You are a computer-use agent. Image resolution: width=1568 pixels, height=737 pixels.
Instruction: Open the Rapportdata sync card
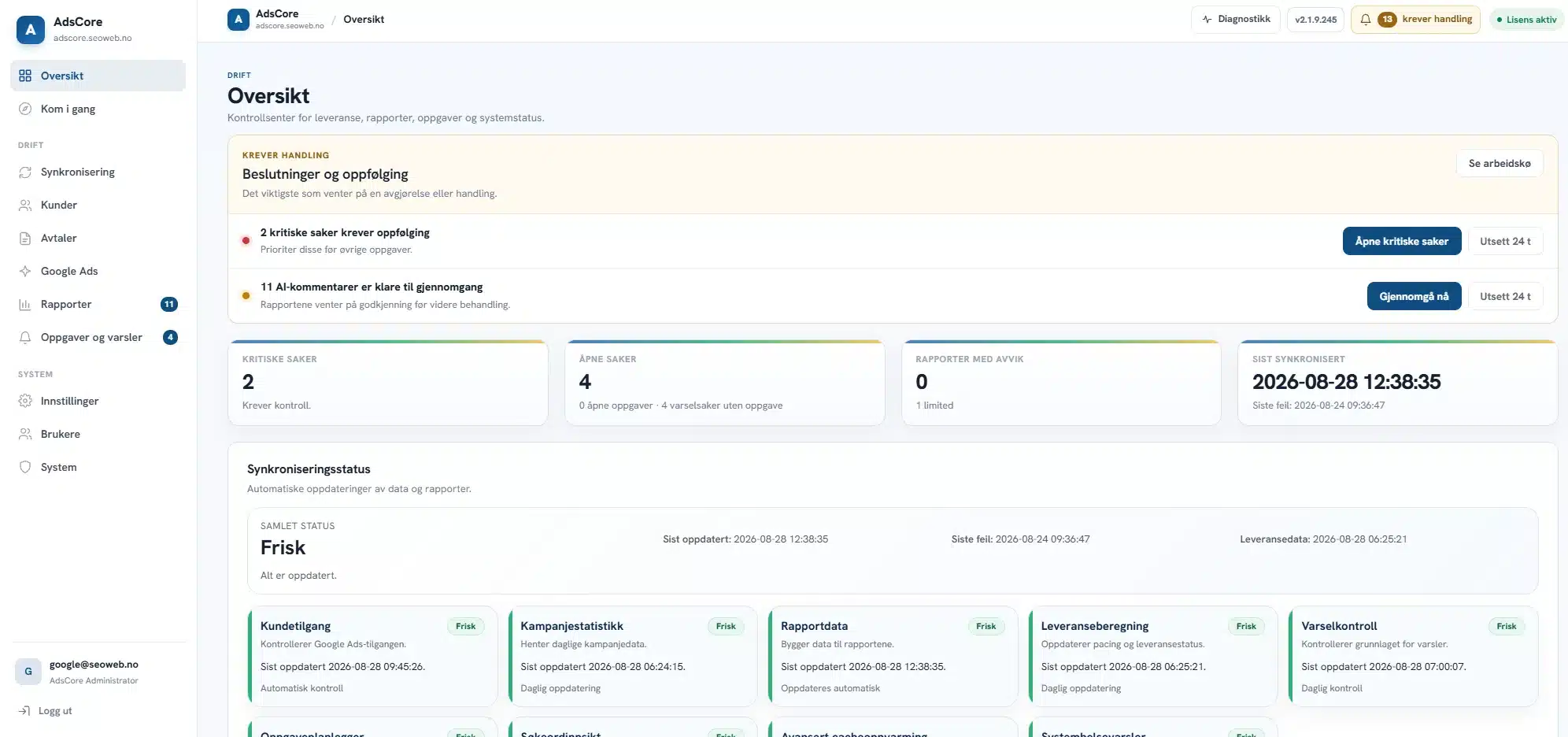pos(893,656)
